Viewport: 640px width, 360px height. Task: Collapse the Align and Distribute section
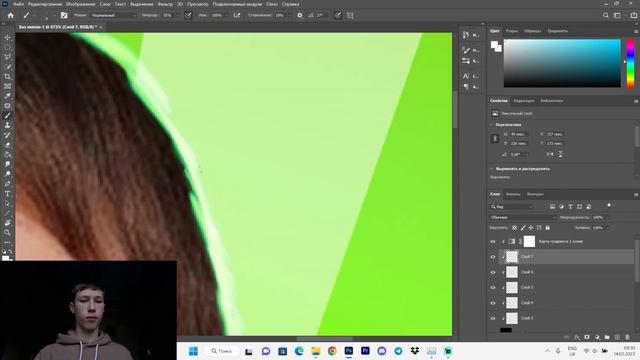(491, 169)
